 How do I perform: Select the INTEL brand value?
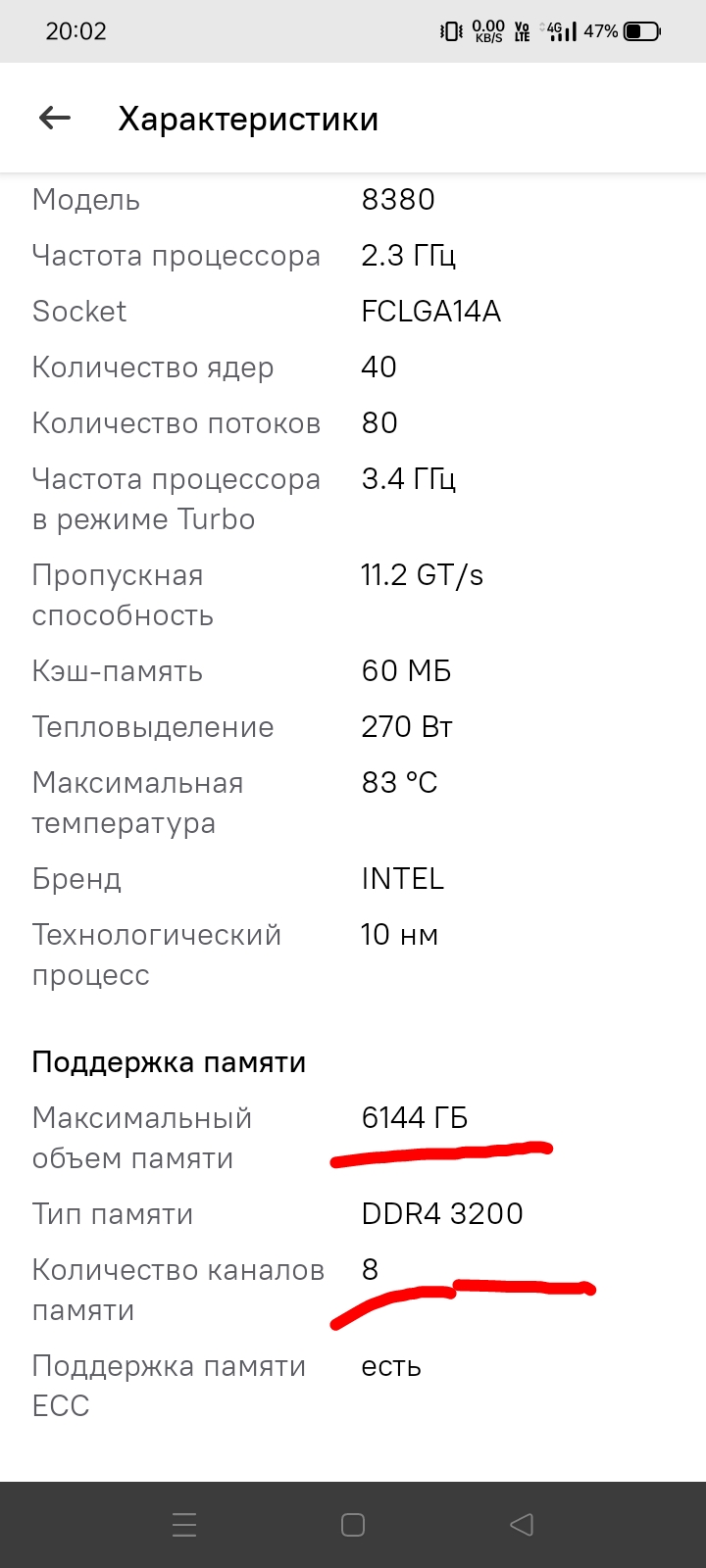pyautogui.click(x=402, y=879)
